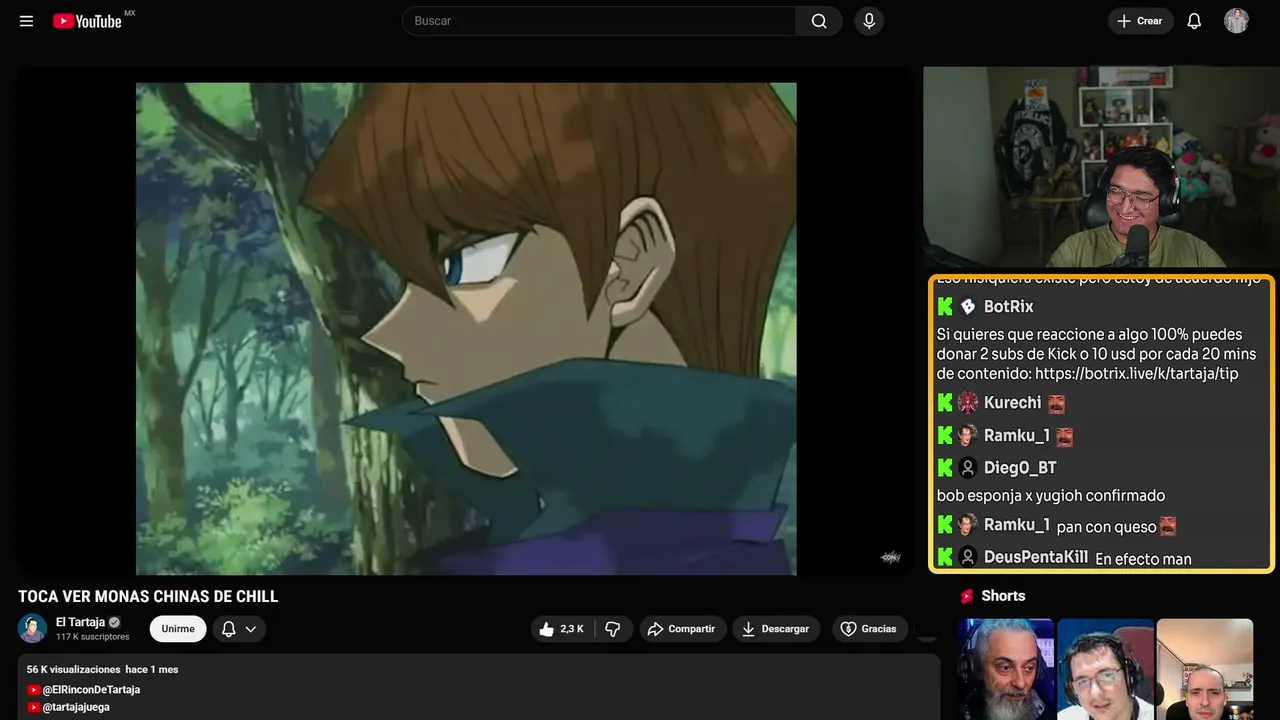Share the video with Compartir
Image resolution: width=1280 pixels, height=720 pixels.
tap(682, 629)
